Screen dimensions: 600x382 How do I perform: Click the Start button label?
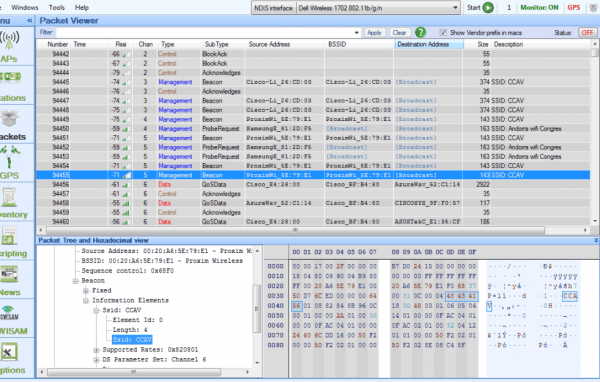click(x=473, y=7)
